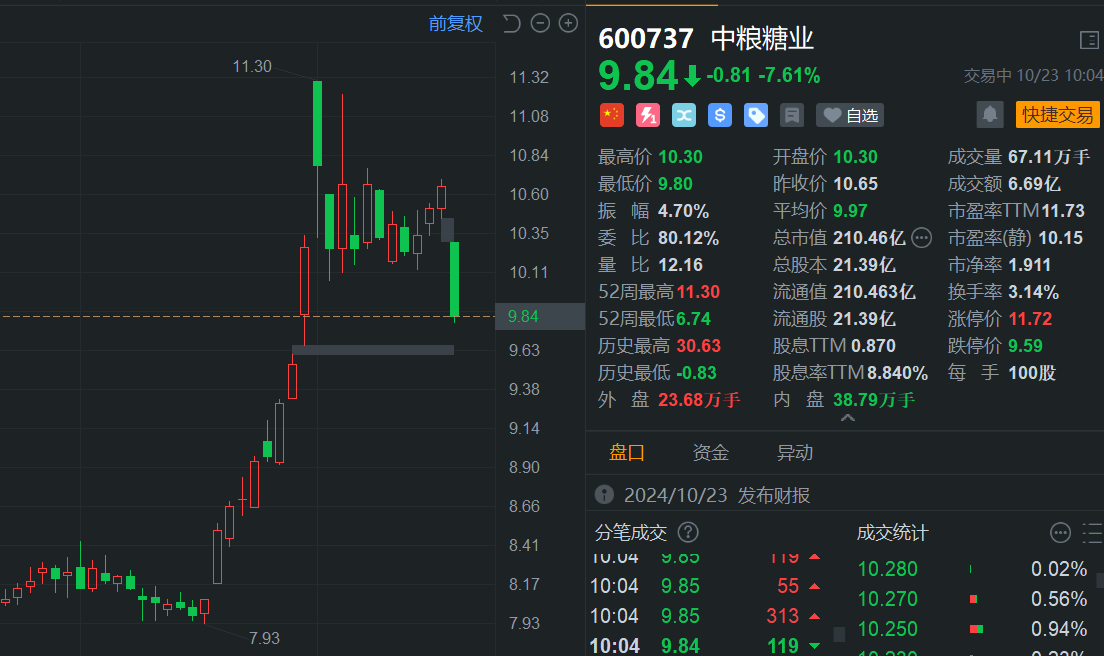
Task: Click the 快捷交易 quick trade button
Action: [1058, 115]
